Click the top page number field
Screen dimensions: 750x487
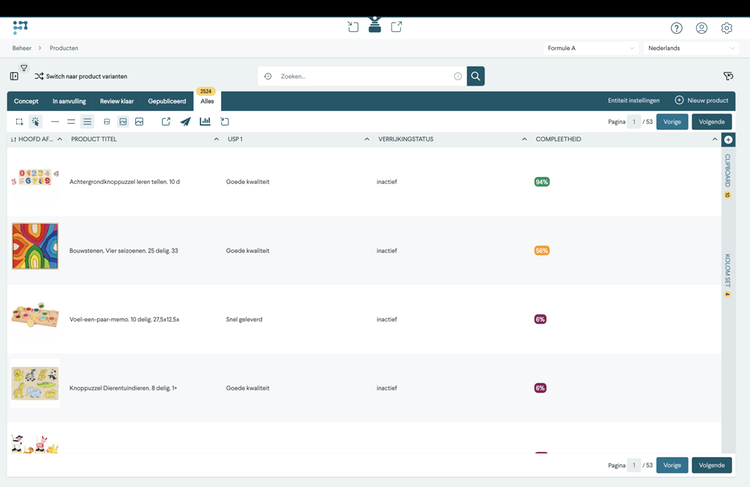pyautogui.click(x=634, y=122)
